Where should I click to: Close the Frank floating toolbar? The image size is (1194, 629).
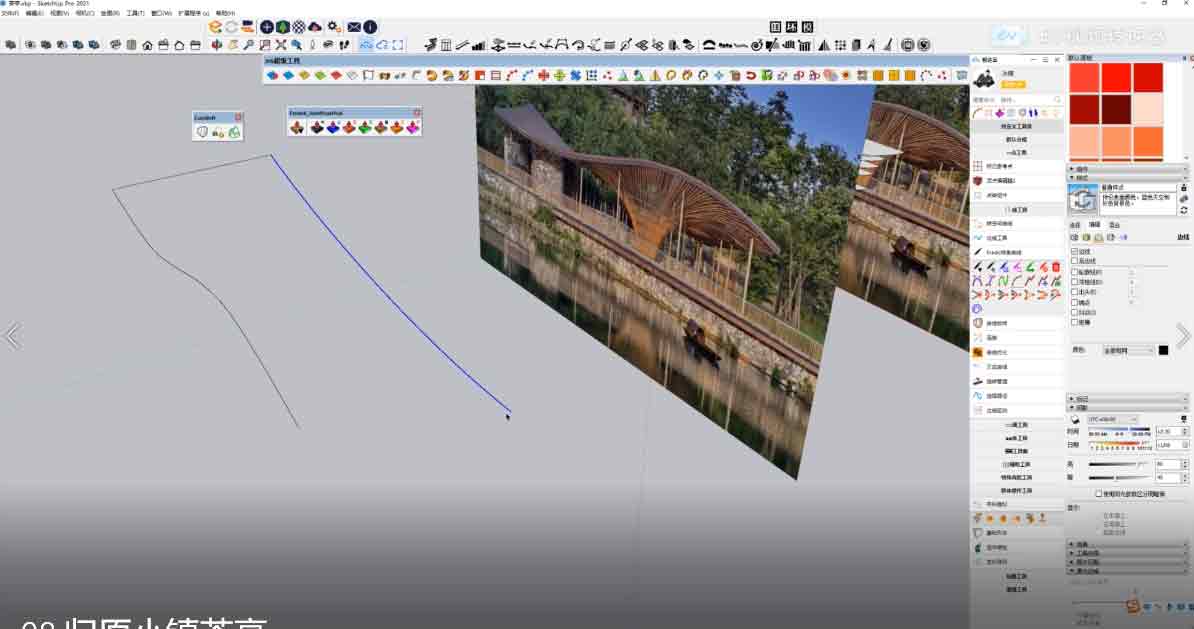417,113
